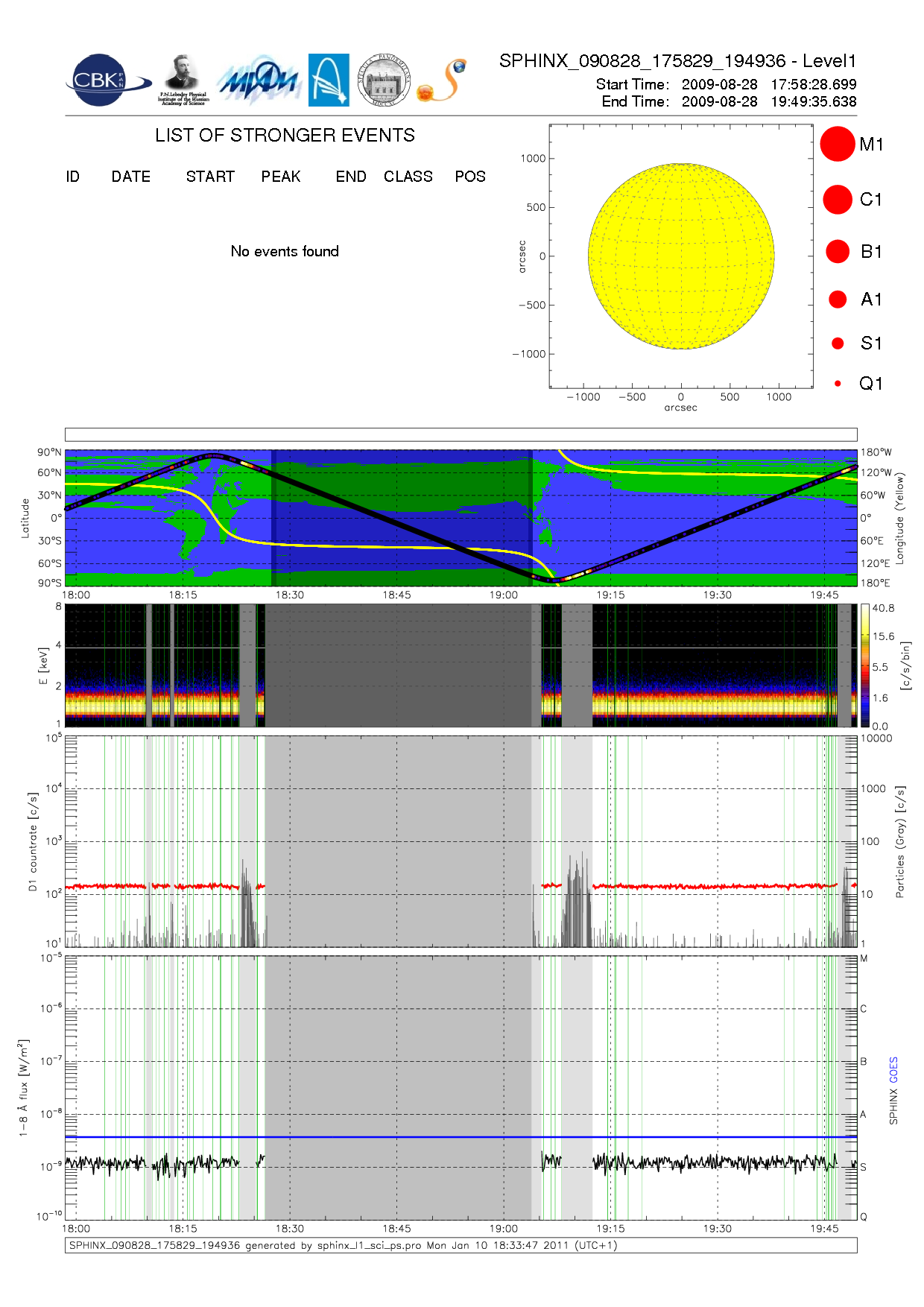The image size is (924, 1307).
Task: Click the B1 red legend circle
Action: (x=838, y=251)
